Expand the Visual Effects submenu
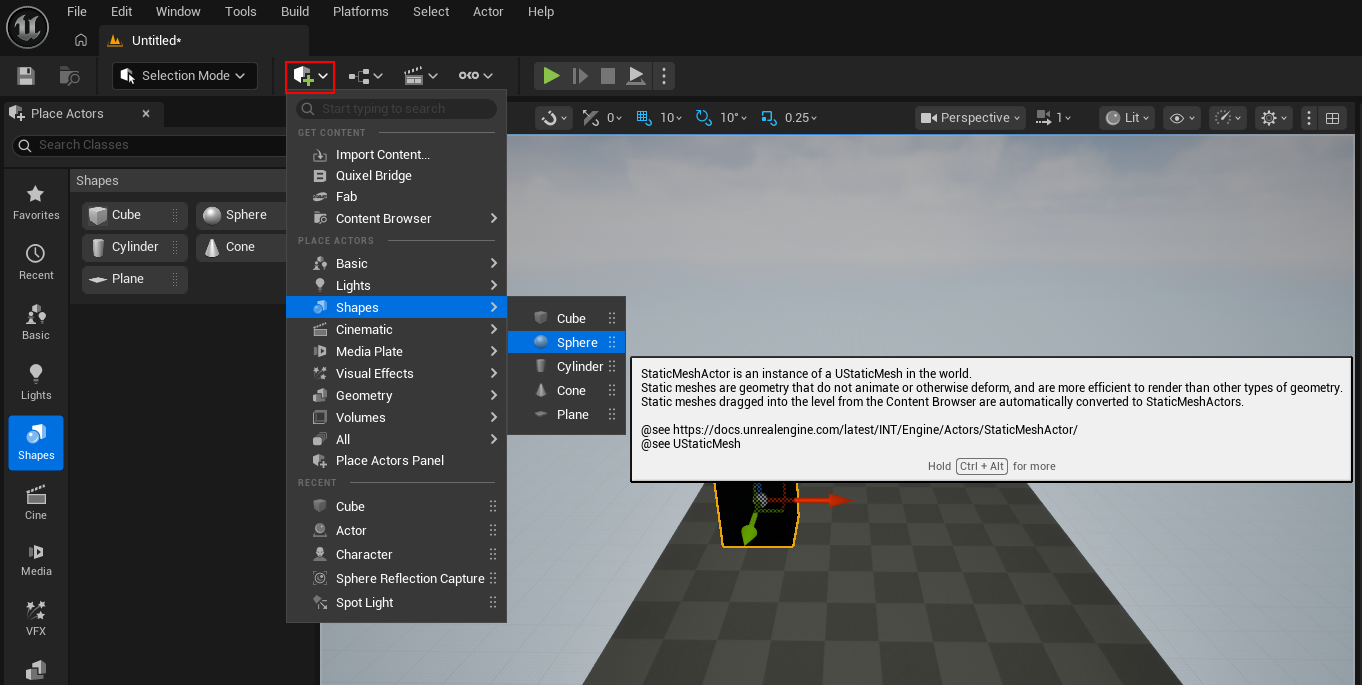1362x685 pixels. point(396,374)
